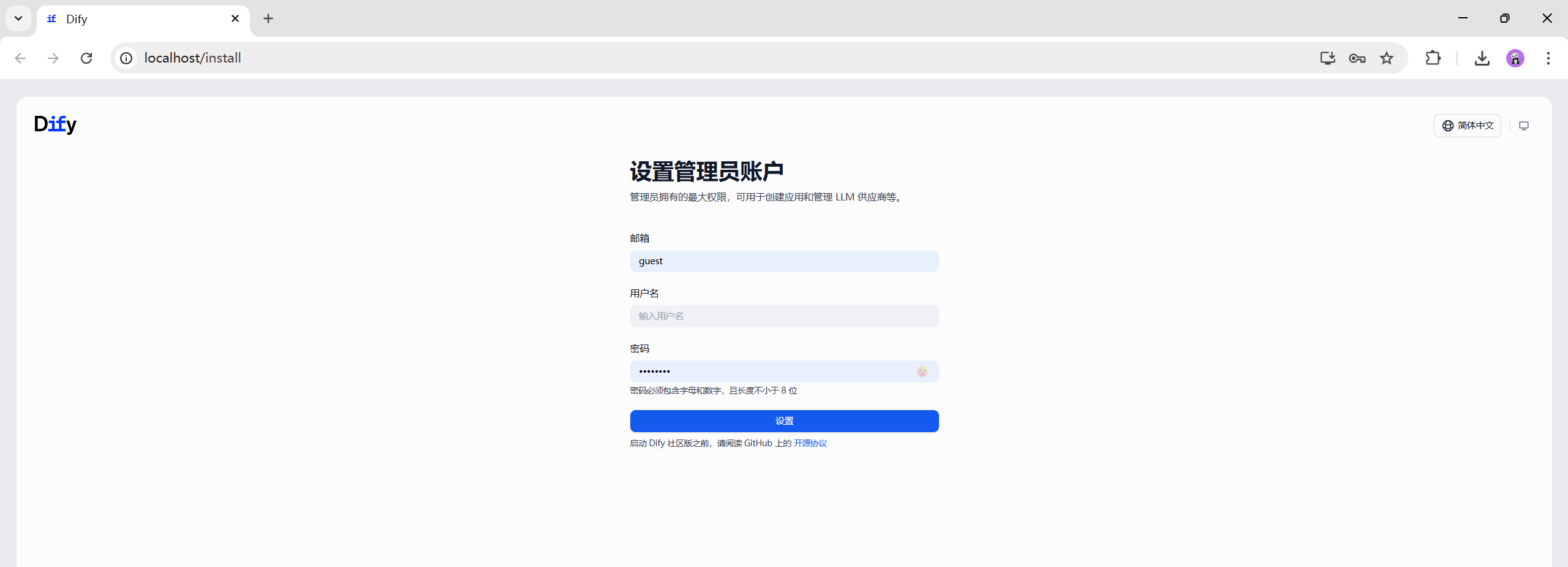
Task: Reload the page with the refresh icon
Action: (x=86, y=58)
